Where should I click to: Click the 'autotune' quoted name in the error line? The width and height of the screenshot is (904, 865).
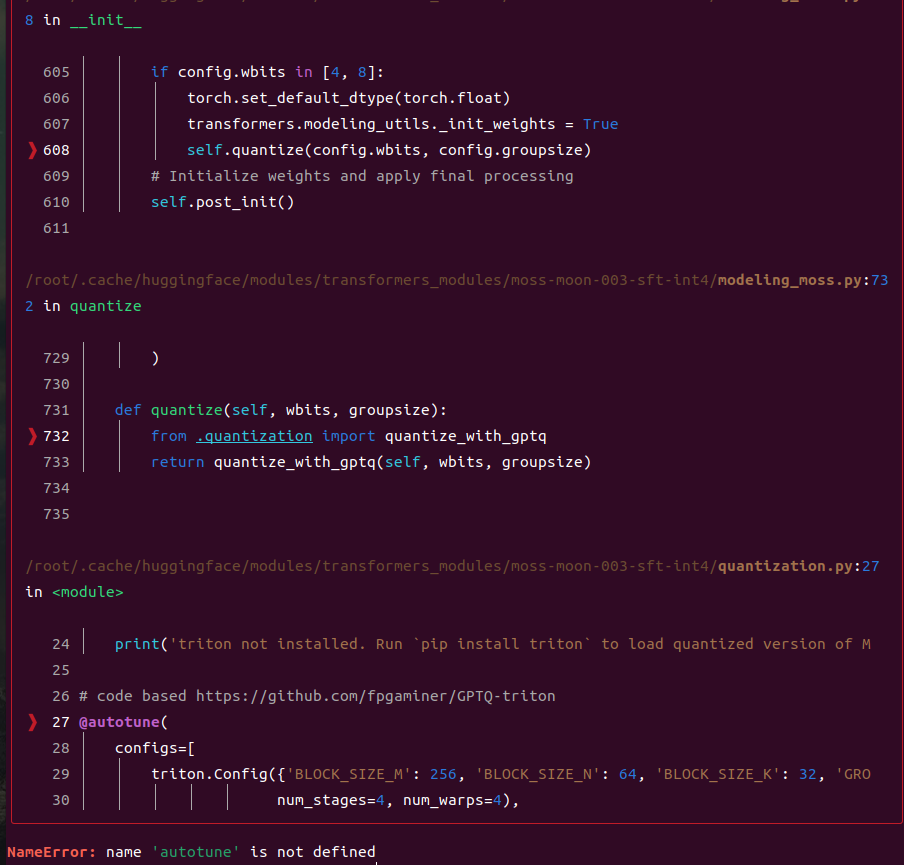pos(196,852)
